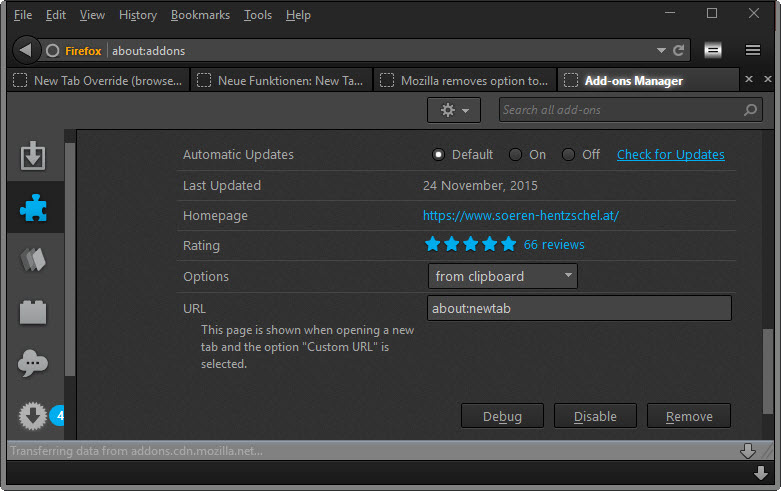Image resolution: width=781 pixels, height=491 pixels.
Task: Reload the page with the refresh icon
Action: (x=678, y=50)
